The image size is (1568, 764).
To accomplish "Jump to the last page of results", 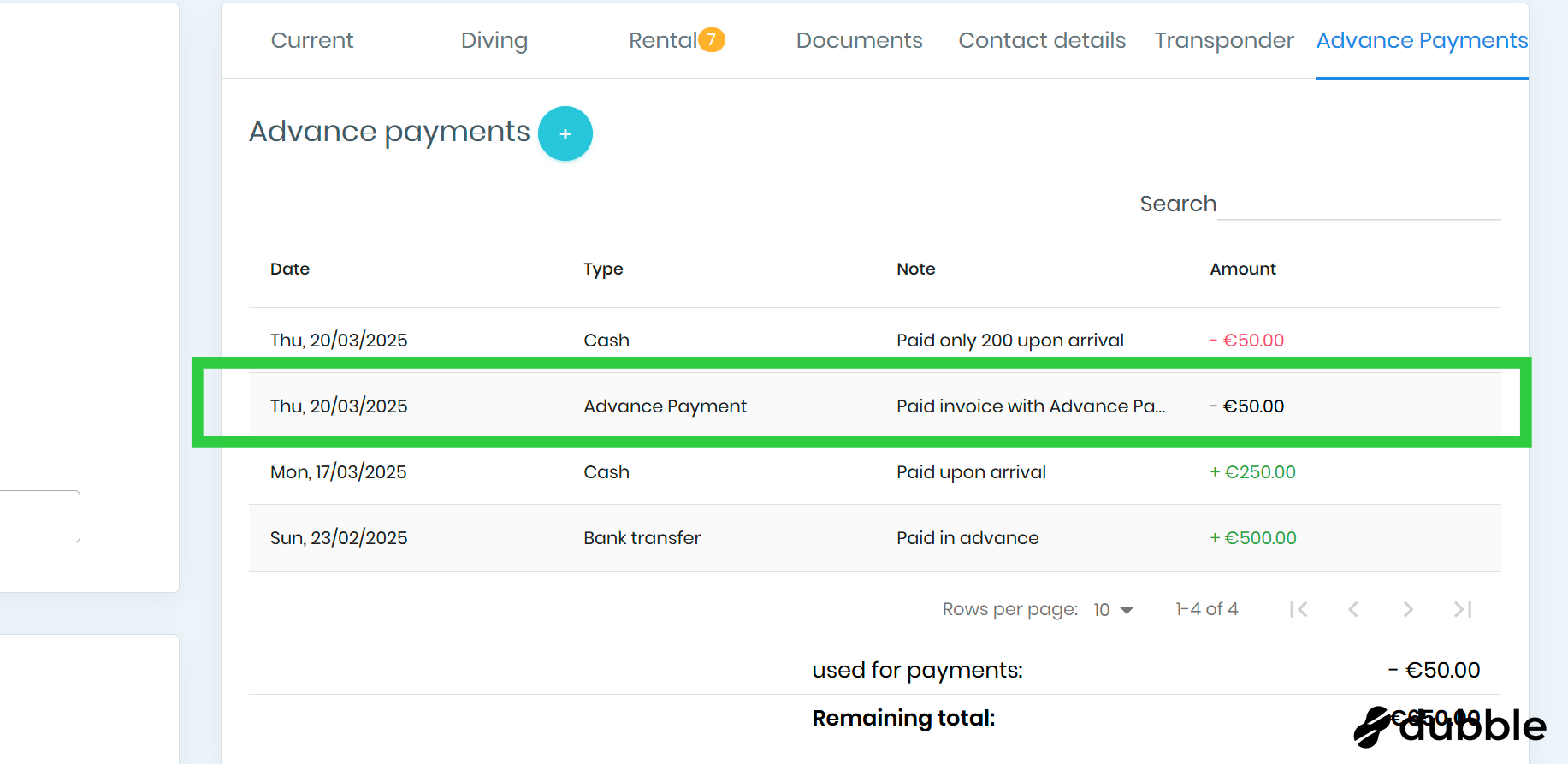I will click(1462, 609).
